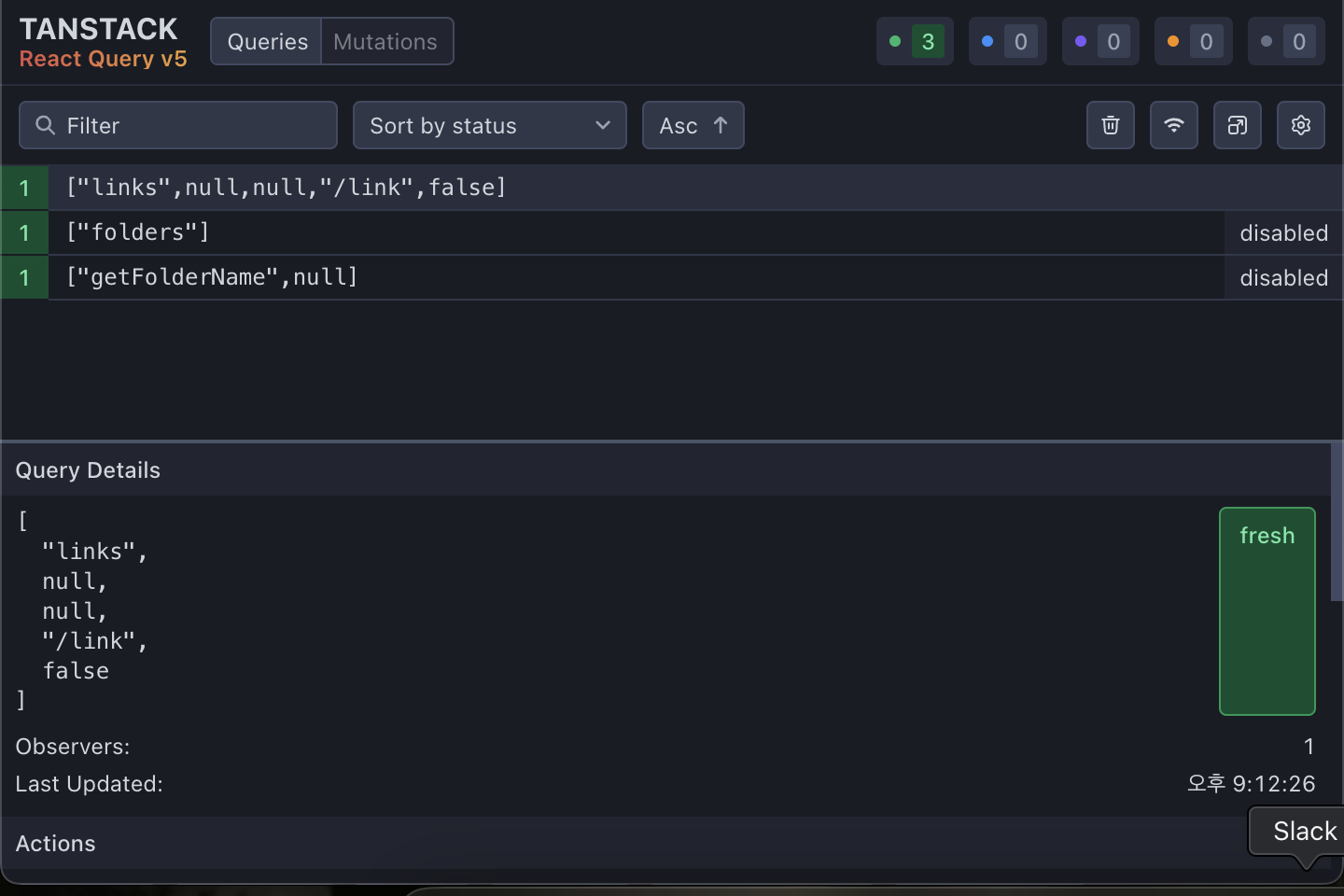Click the "/link" value in query key details
Image resolution: width=1344 pixels, height=896 pixels.
tap(91, 641)
